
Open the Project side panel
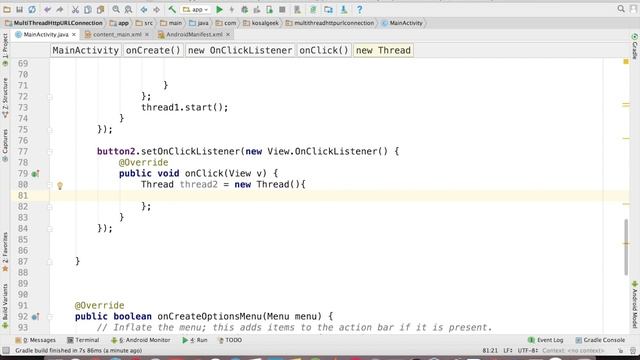click(5, 50)
